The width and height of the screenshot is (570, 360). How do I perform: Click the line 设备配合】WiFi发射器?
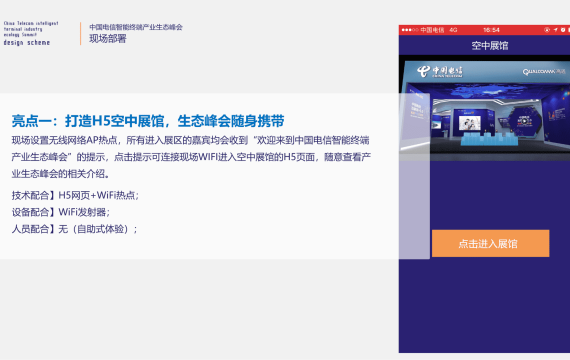pyautogui.click(x=61, y=212)
